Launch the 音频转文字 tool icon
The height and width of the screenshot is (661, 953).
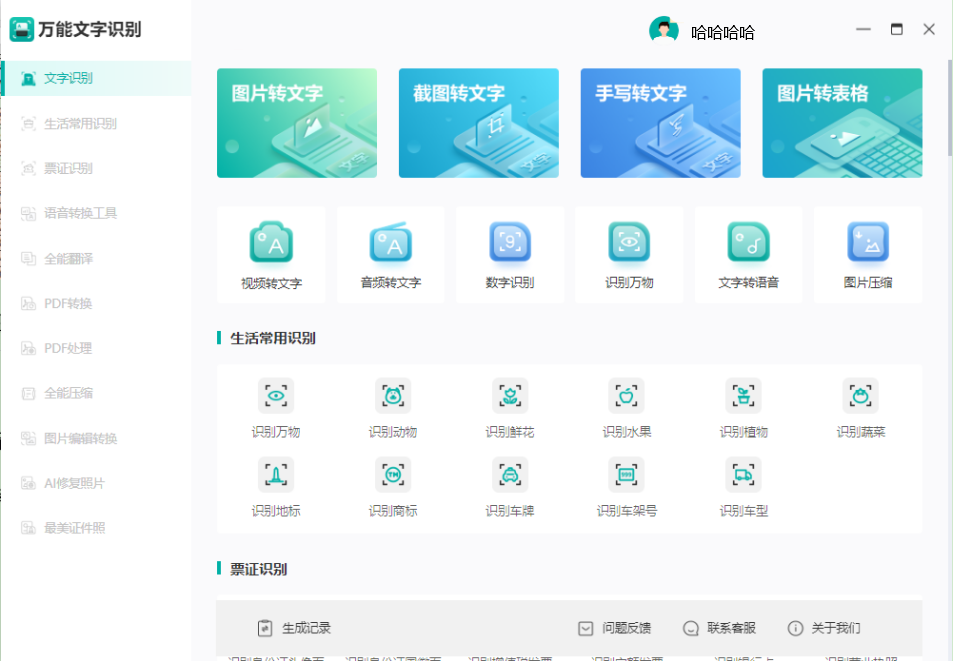pos(390,242)
